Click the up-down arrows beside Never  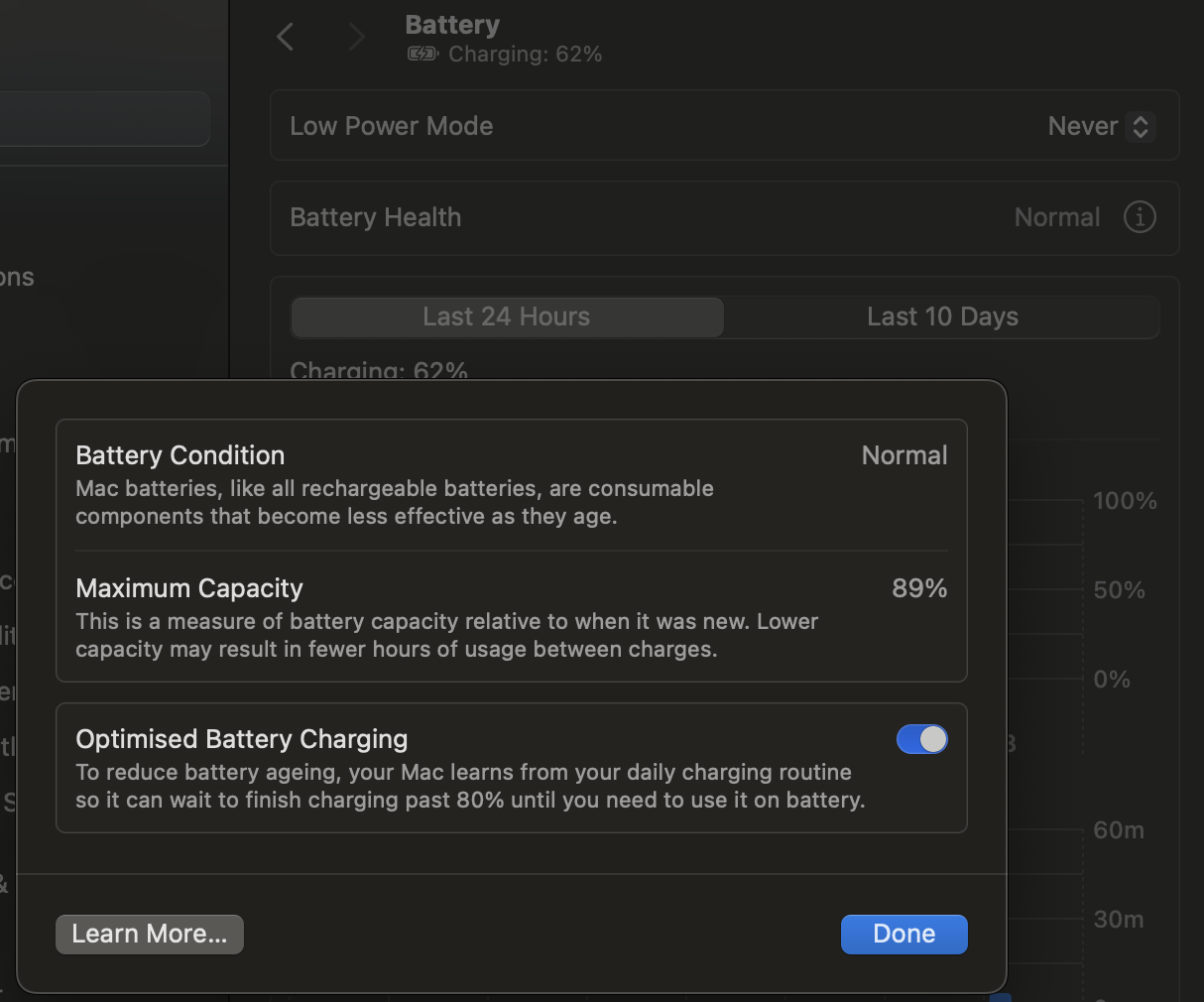(1141, 127)
